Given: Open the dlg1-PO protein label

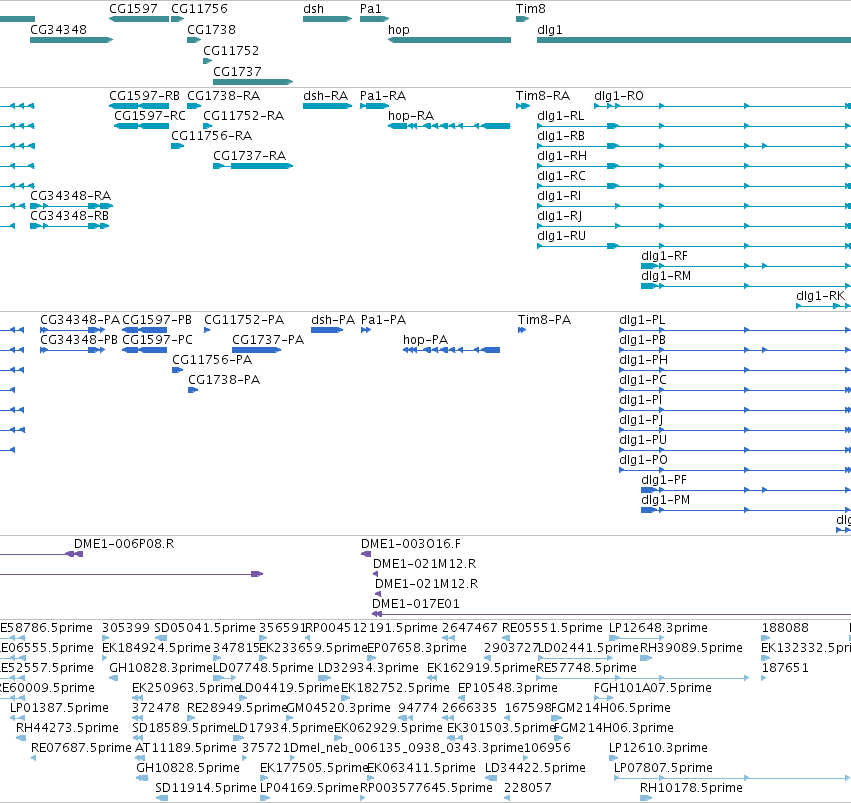Looking at the screenshot, I should point(643,460).
